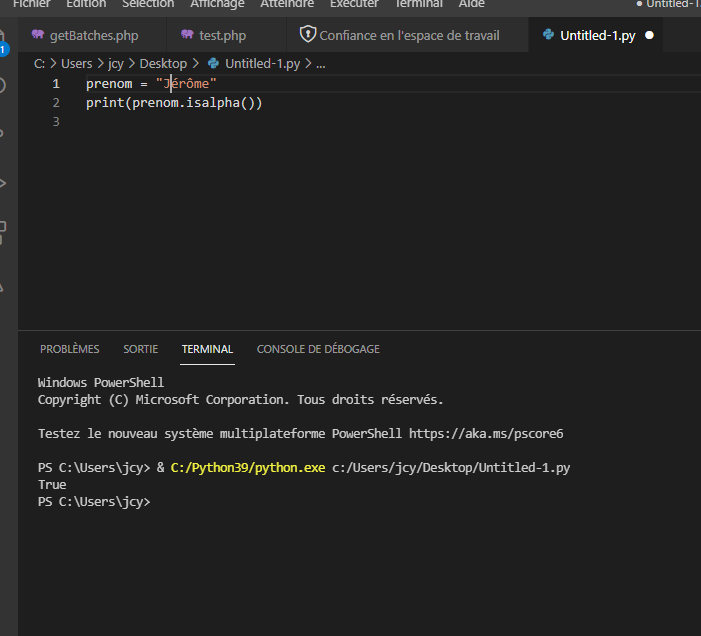Viewport: 701px width, 636px height.
Task: Click the Desktop breadcrumb segment
Action: point(163,64)
